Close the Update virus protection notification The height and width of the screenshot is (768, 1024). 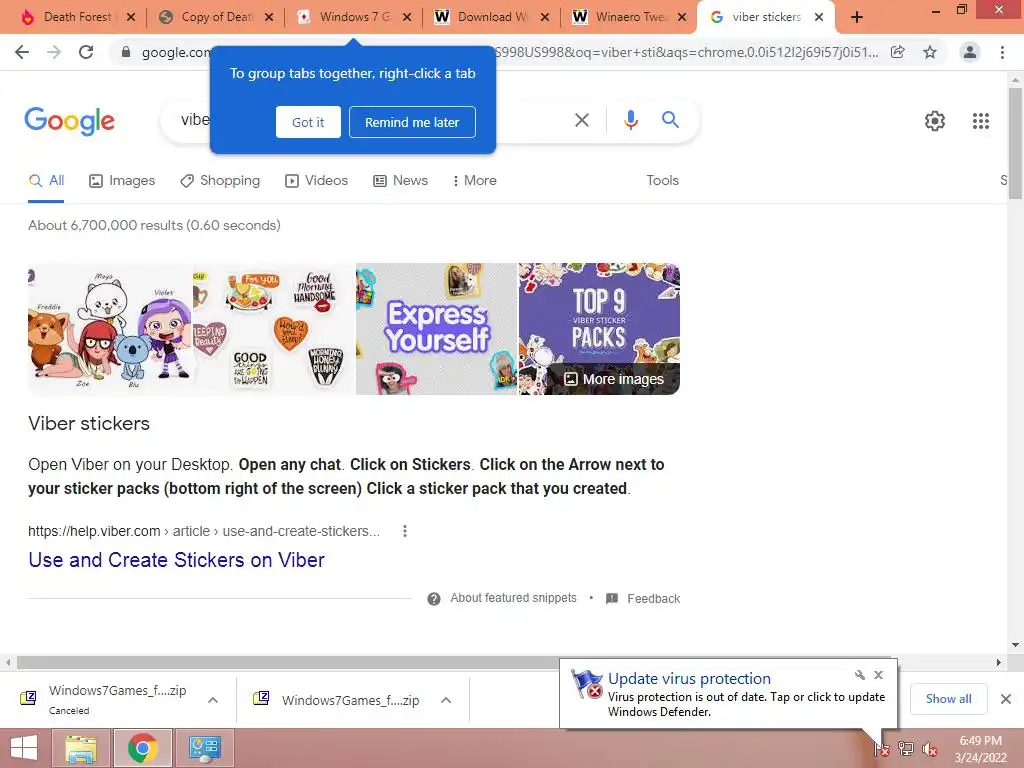click(x=878, y=675)
